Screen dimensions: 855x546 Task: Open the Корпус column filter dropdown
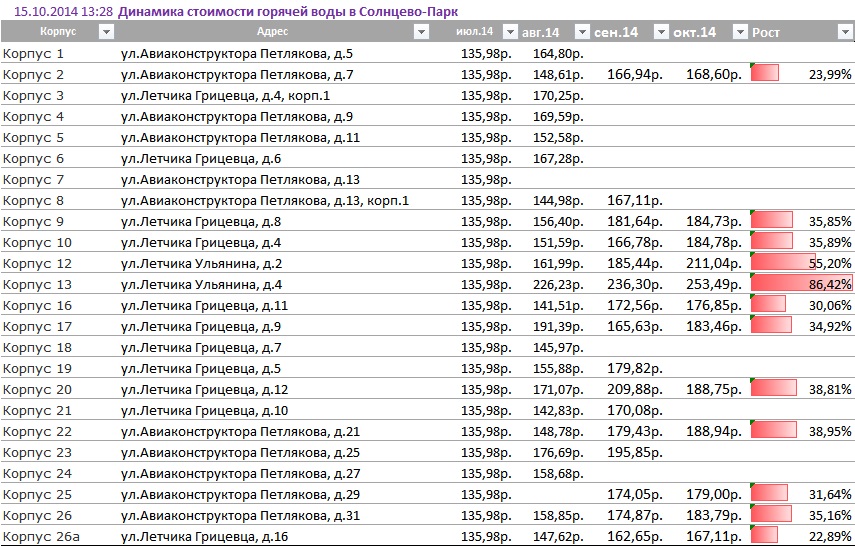pyautogui.click(x=106, y=32)
